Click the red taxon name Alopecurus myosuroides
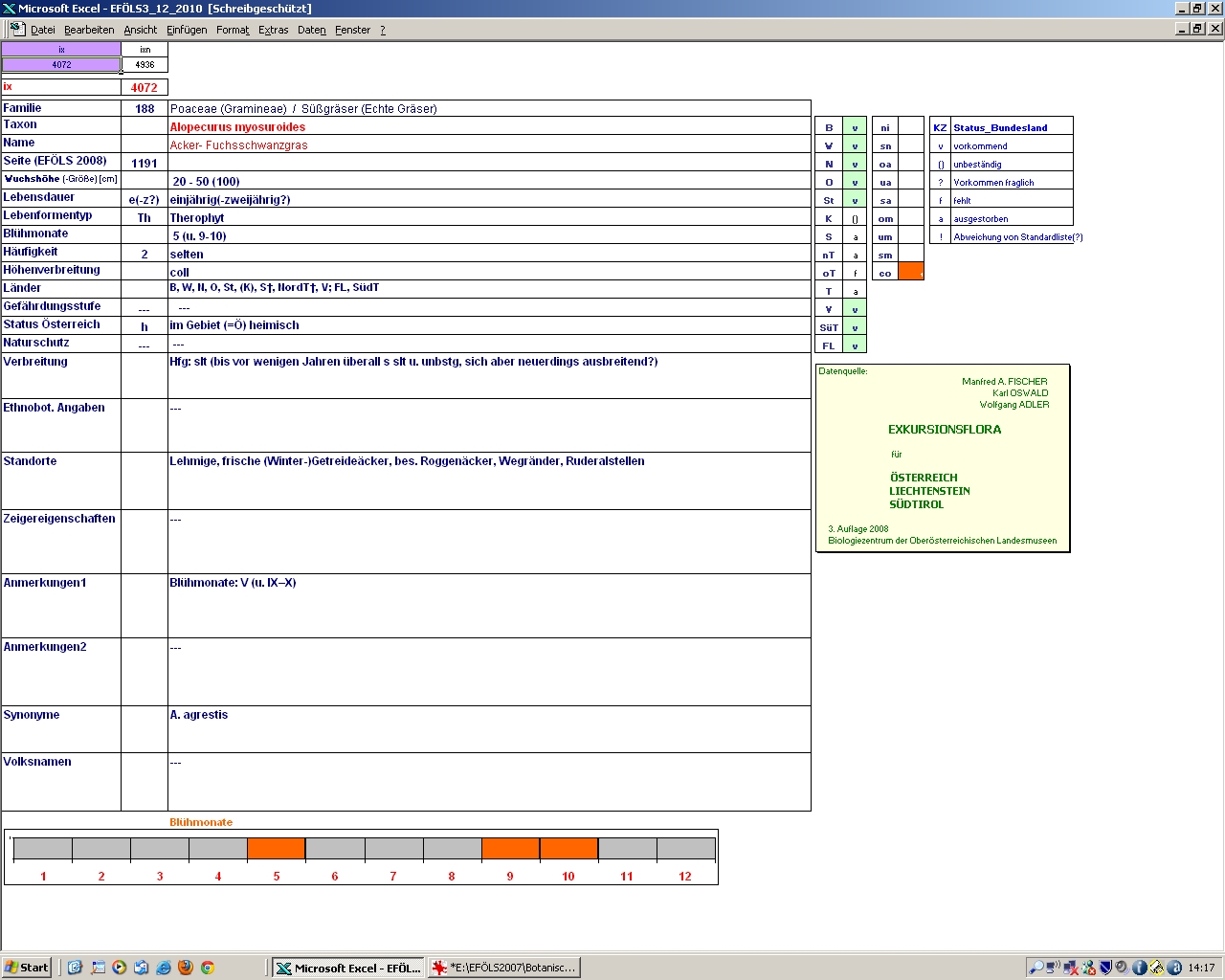 [237, 127]
